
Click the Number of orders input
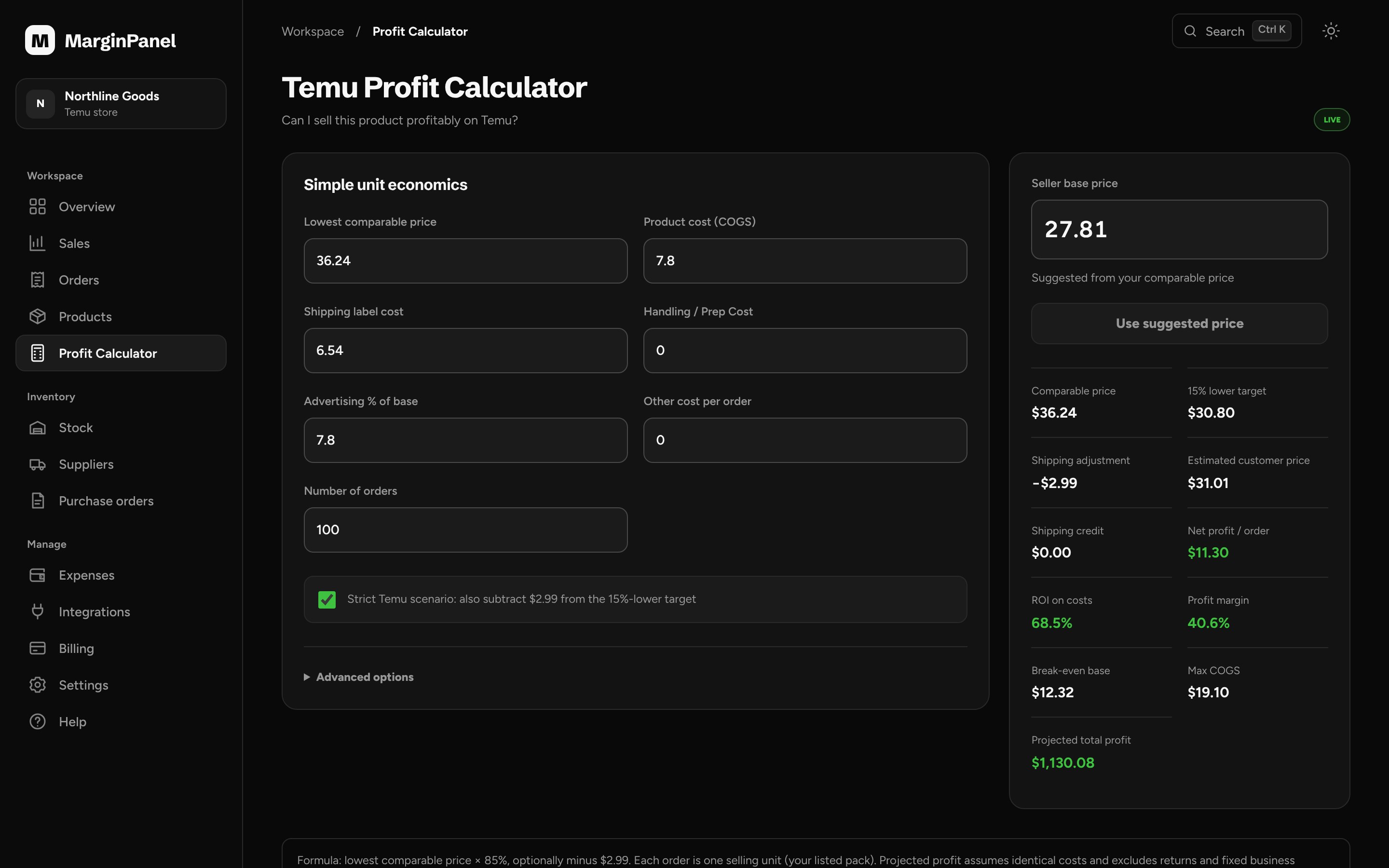(x=465, y=530)
